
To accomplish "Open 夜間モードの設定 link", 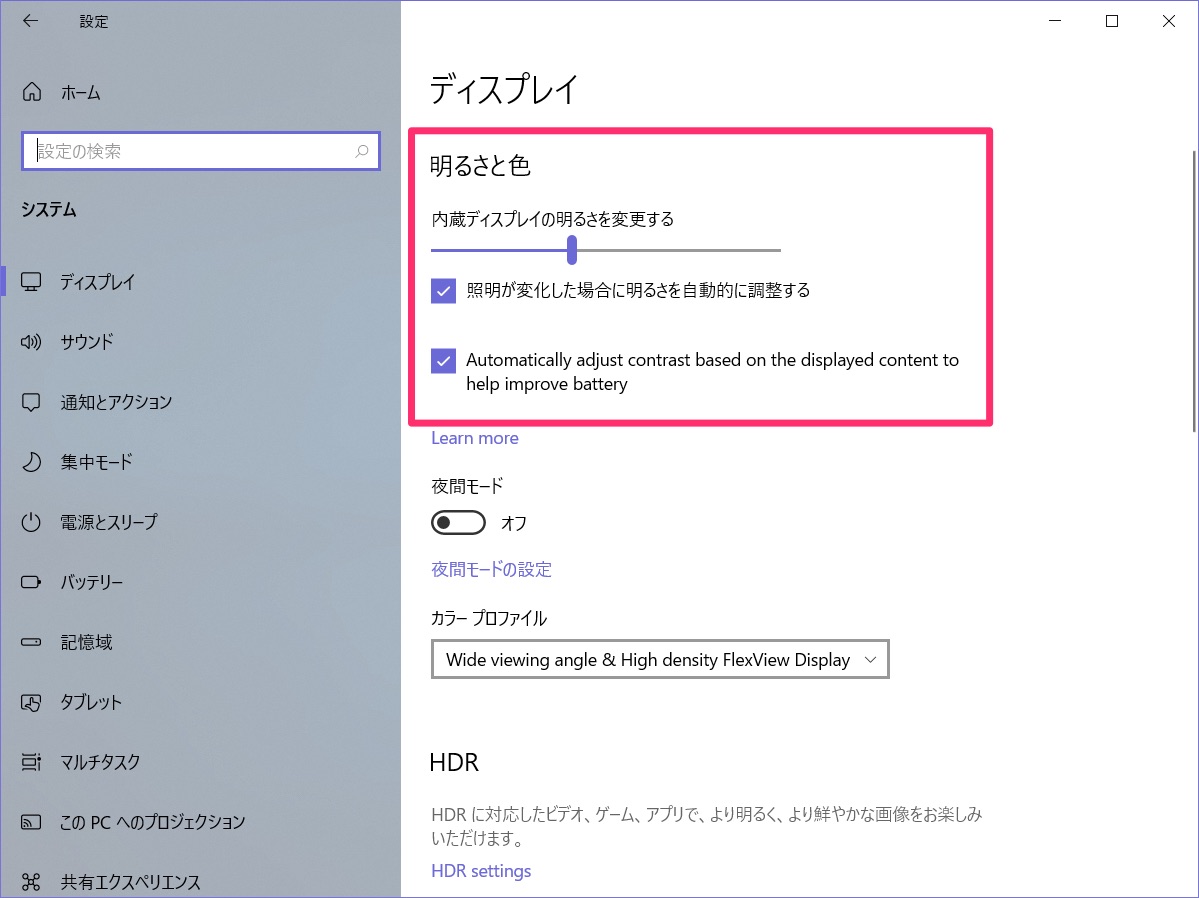I will [x=492, y=569].
